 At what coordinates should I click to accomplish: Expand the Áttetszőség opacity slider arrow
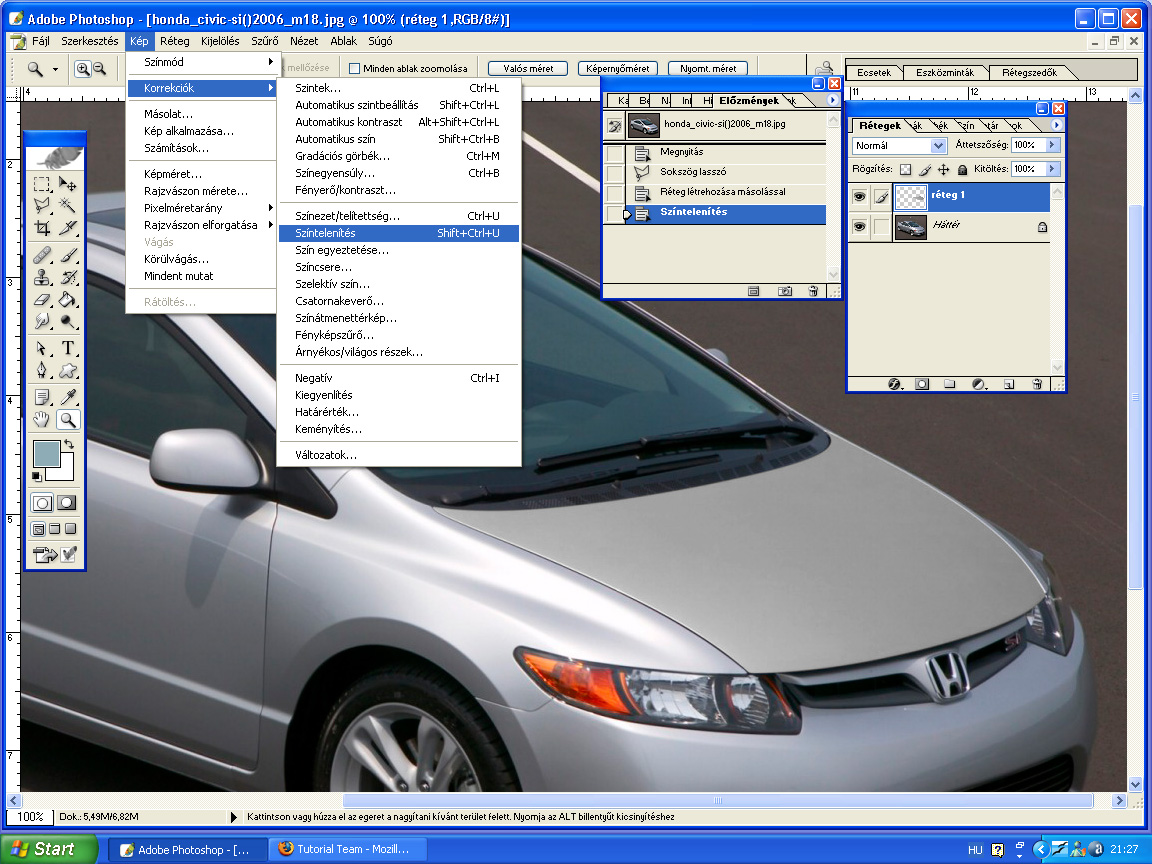point(1051,145)
